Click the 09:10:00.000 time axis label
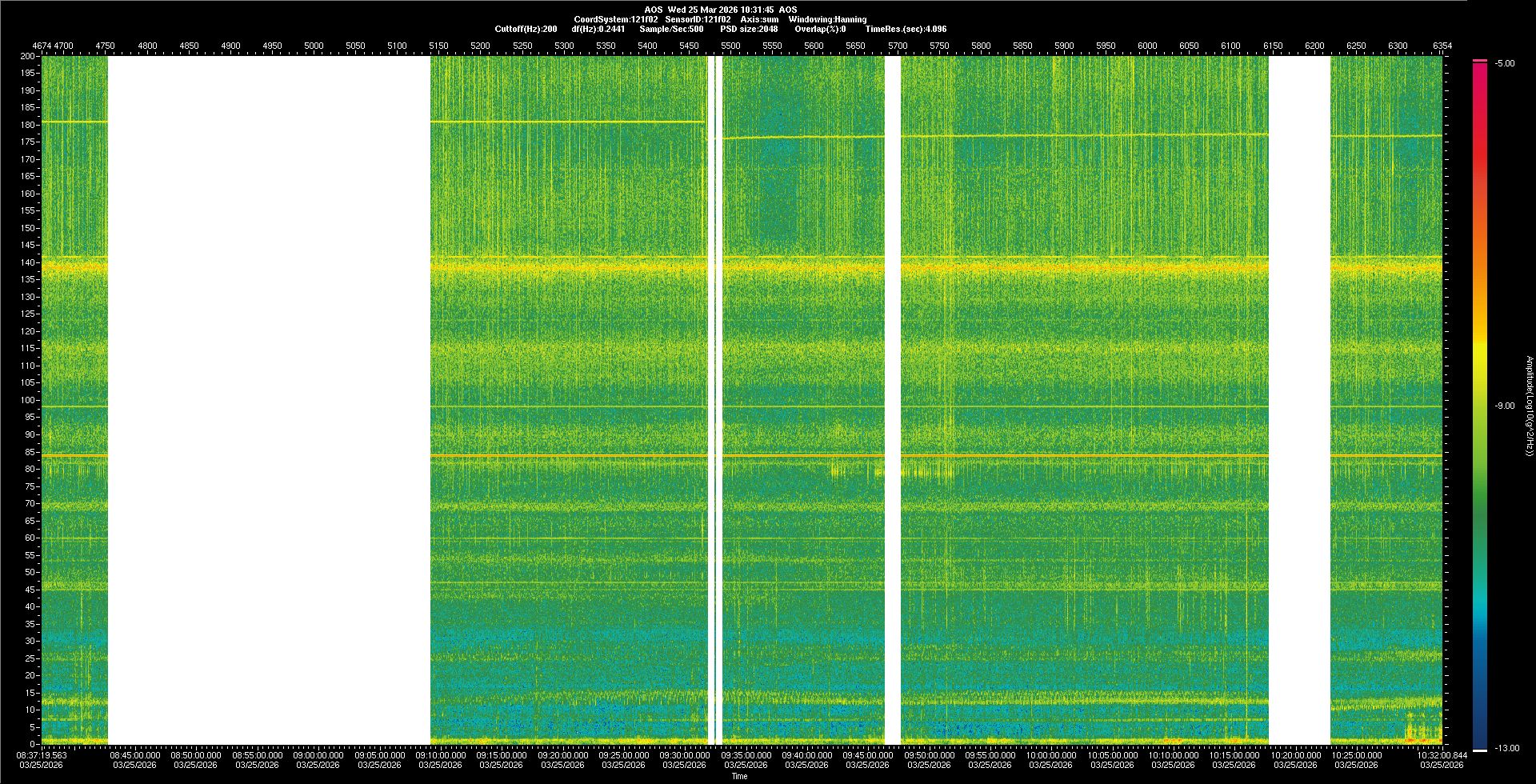This screenshot has height=784, width=1536. [x=440, y=755]
